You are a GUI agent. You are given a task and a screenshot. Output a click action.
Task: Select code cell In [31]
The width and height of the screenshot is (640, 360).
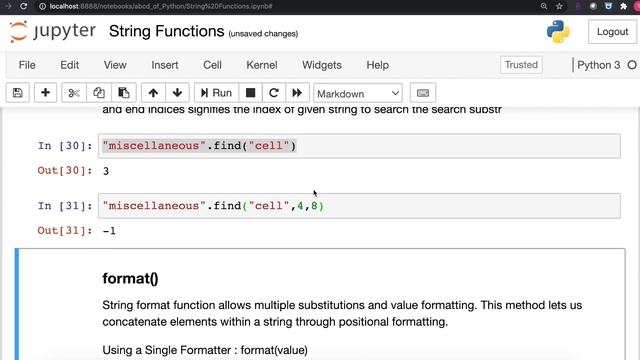tap(359, 206)
